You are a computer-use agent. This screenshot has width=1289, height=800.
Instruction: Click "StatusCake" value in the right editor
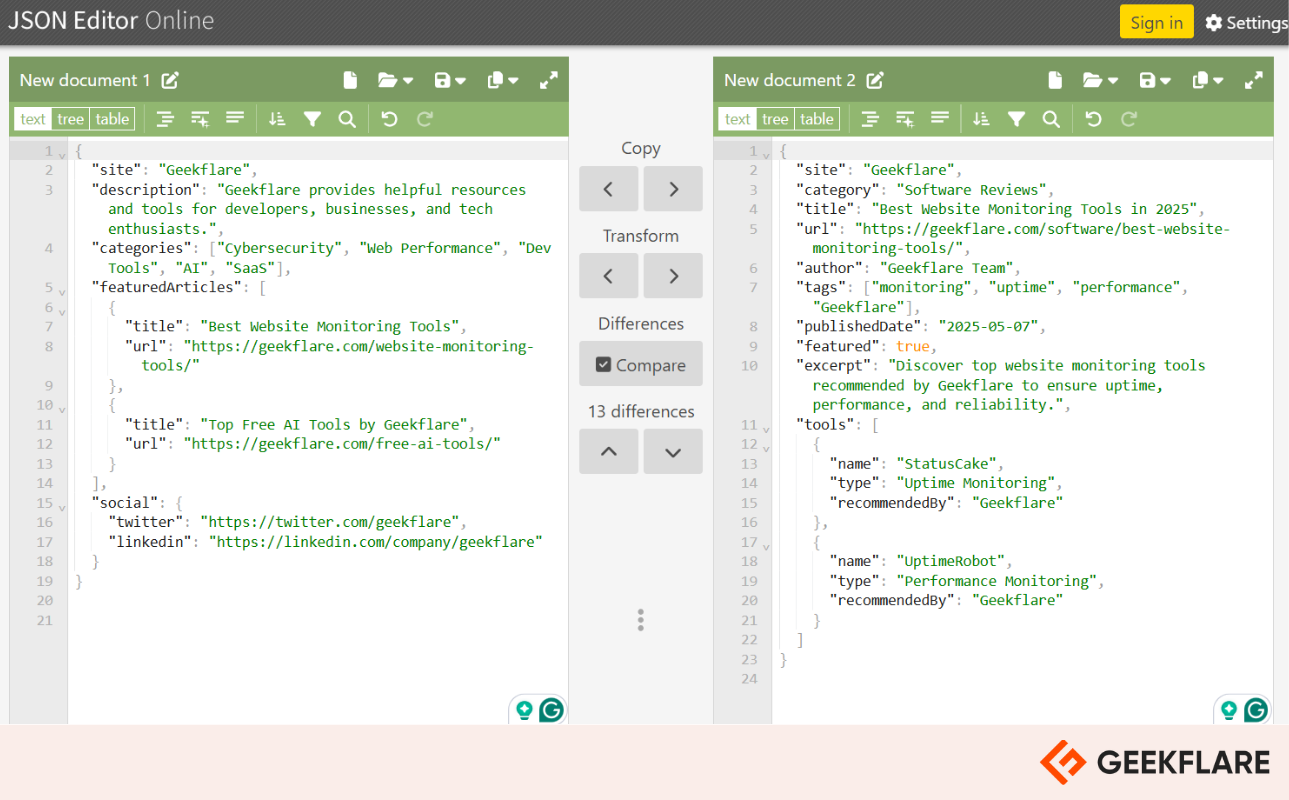pos(948,463)
